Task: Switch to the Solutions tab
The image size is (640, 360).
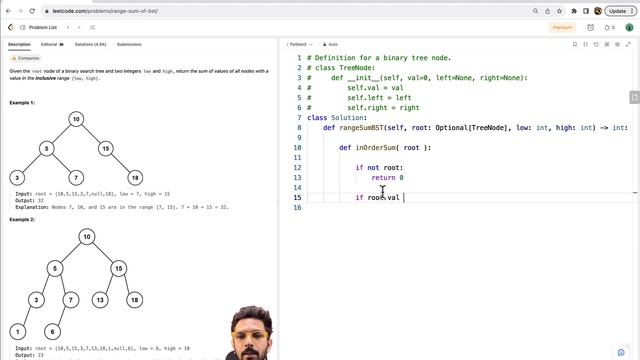Action: click(x=90, y=44)
